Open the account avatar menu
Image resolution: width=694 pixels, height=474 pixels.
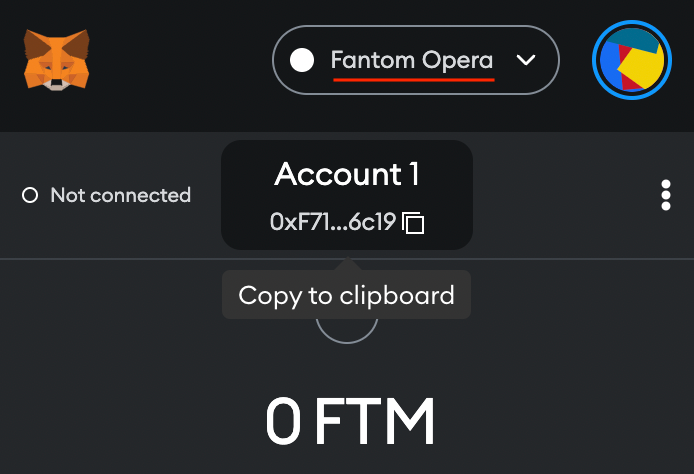tap(632, 60)
